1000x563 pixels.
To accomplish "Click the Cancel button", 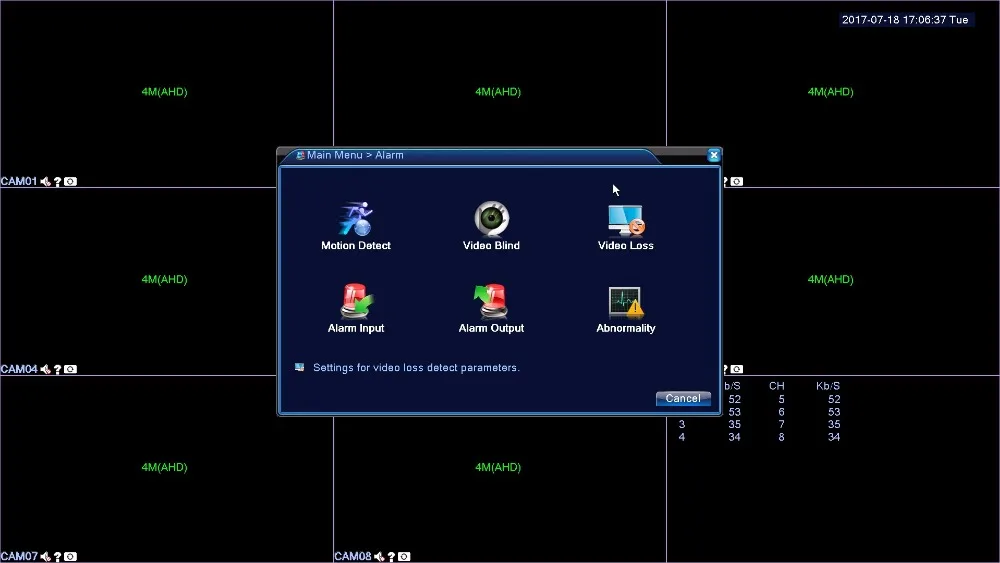I will point(683,398).
